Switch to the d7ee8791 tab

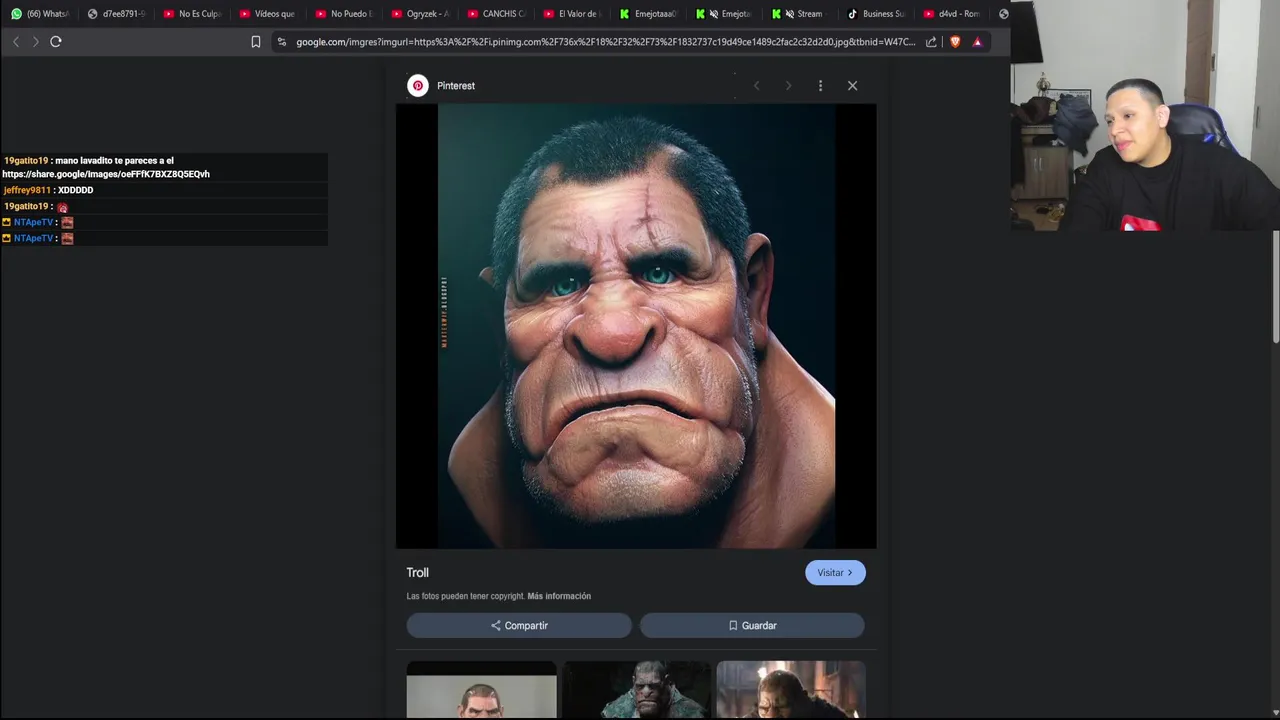[116, 14]
